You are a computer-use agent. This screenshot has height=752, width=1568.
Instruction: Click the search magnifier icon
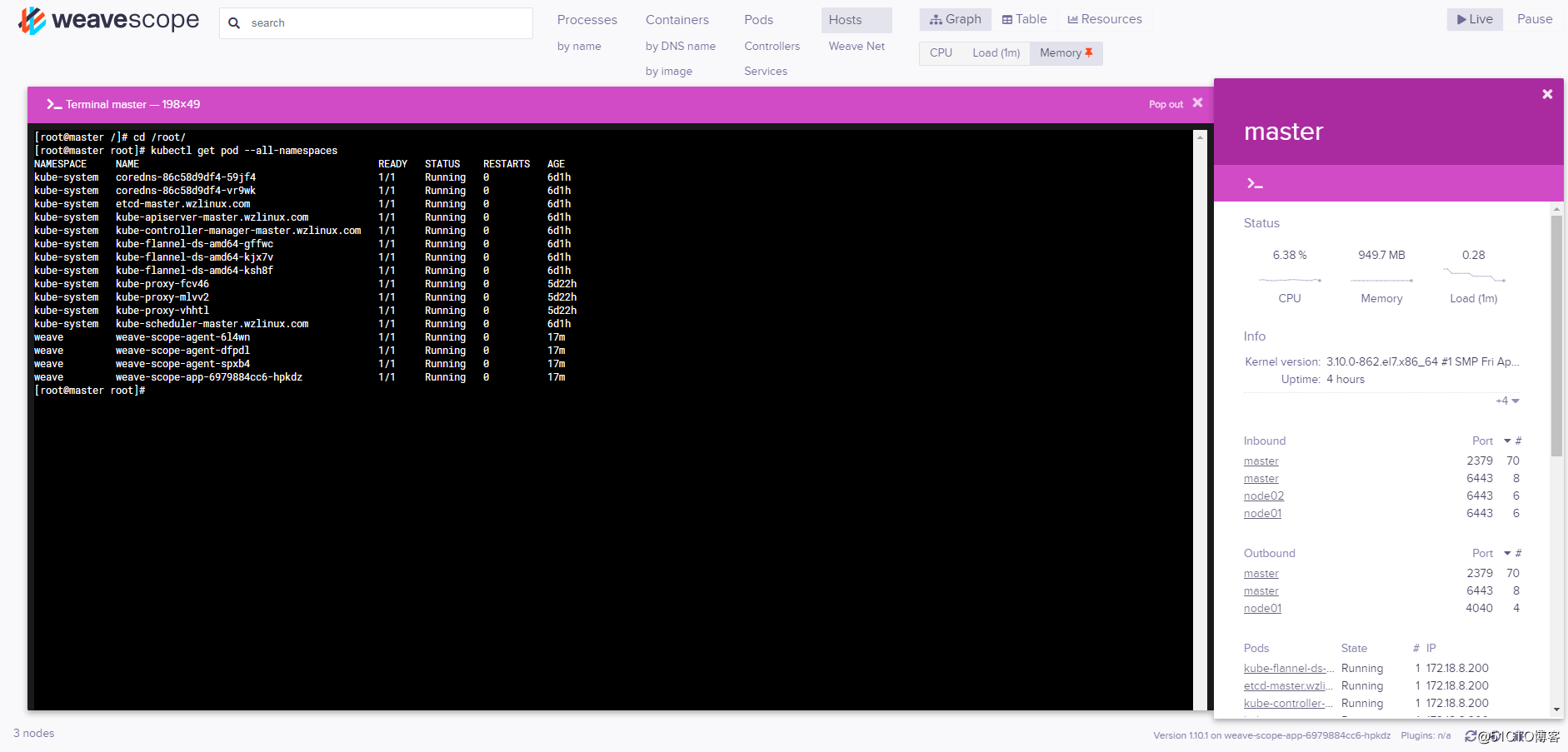pyautogui.click(x=234, y=23)
